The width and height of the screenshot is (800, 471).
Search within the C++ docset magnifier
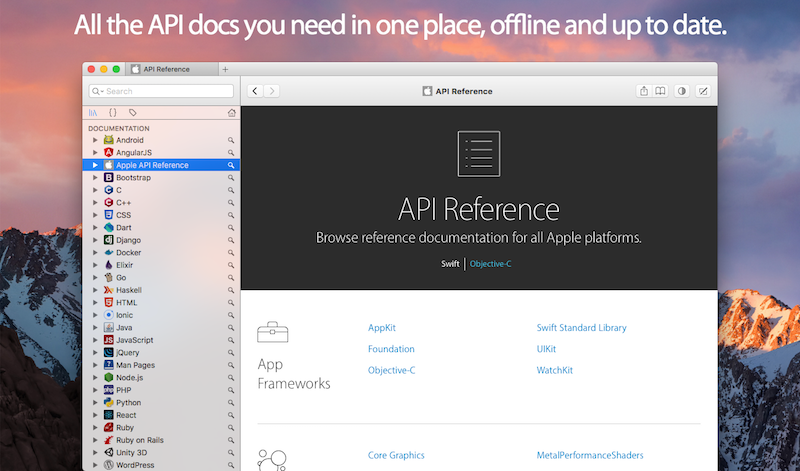click(x=231, y=203)
